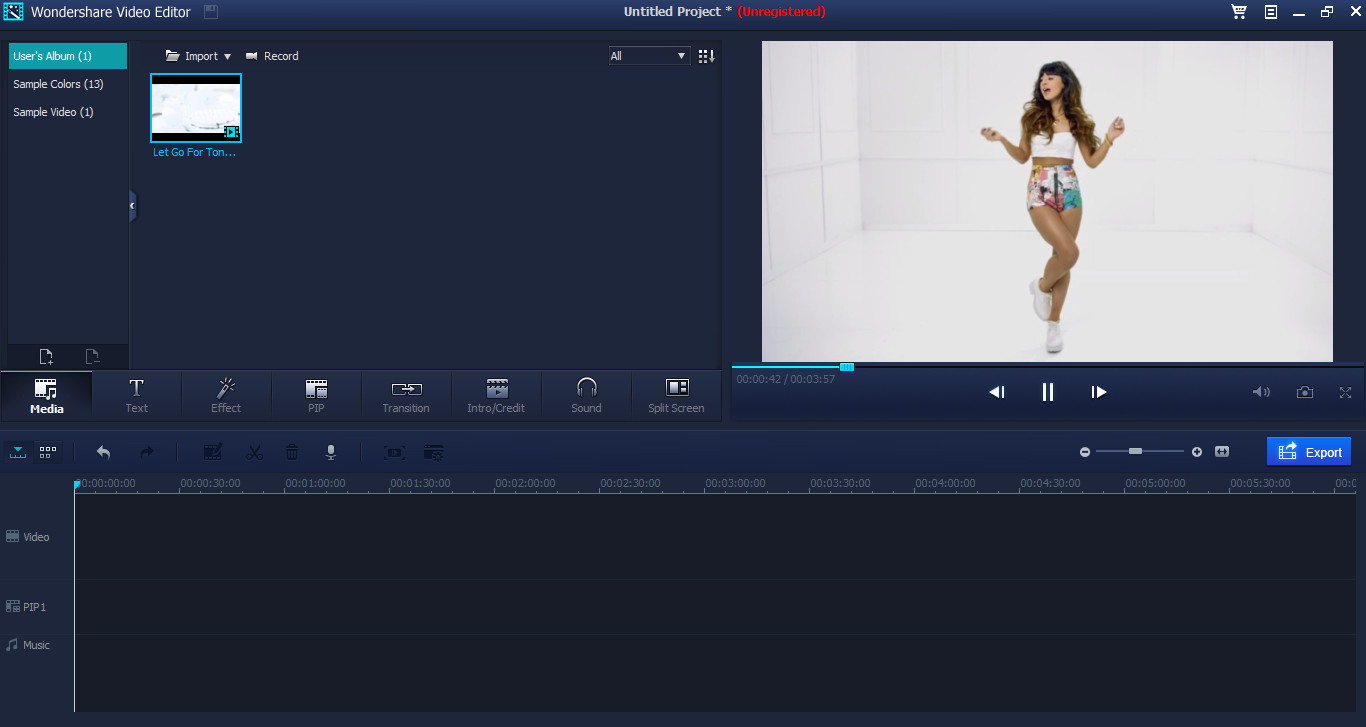Take a snapshot with the camera icon
The width and height of the screenshot is (1366, 727).
(1305, 392)
